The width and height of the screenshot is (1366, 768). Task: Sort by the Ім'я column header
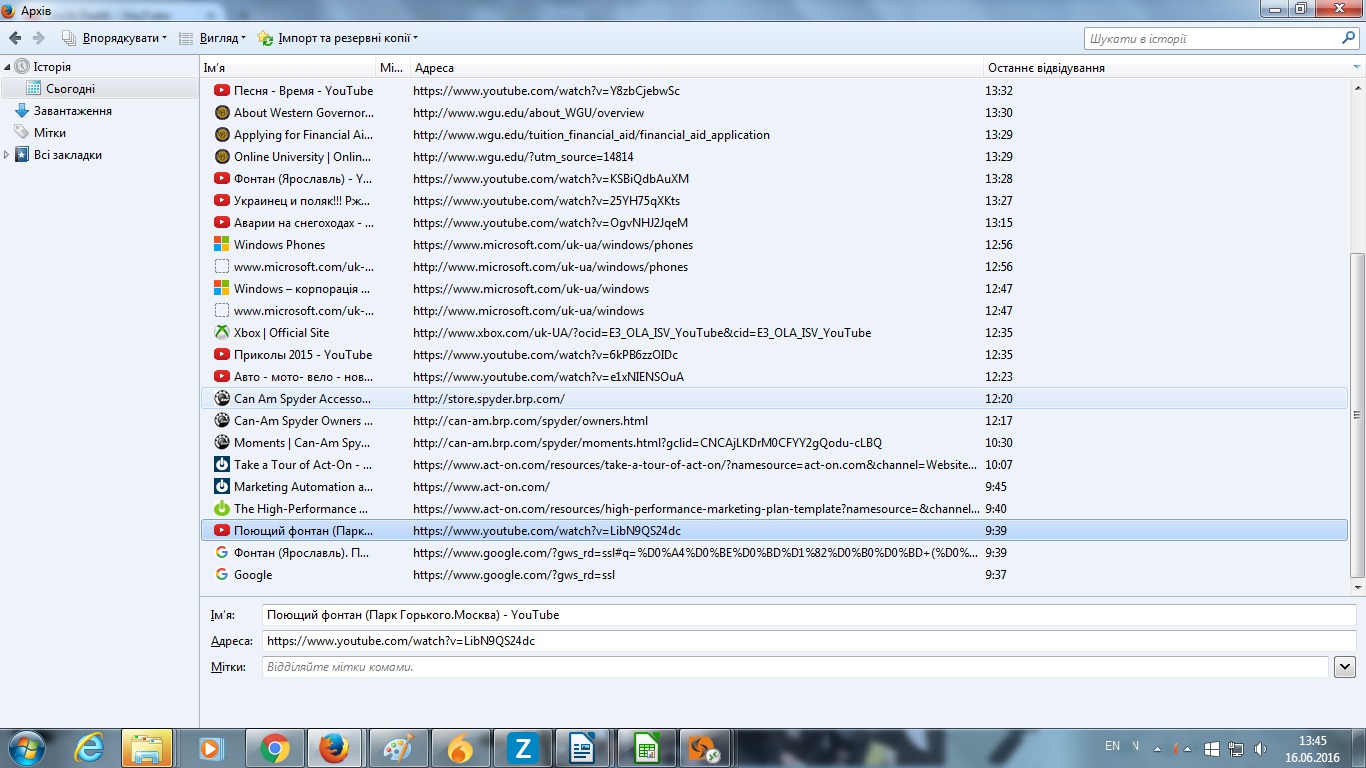tap(288, 68)
